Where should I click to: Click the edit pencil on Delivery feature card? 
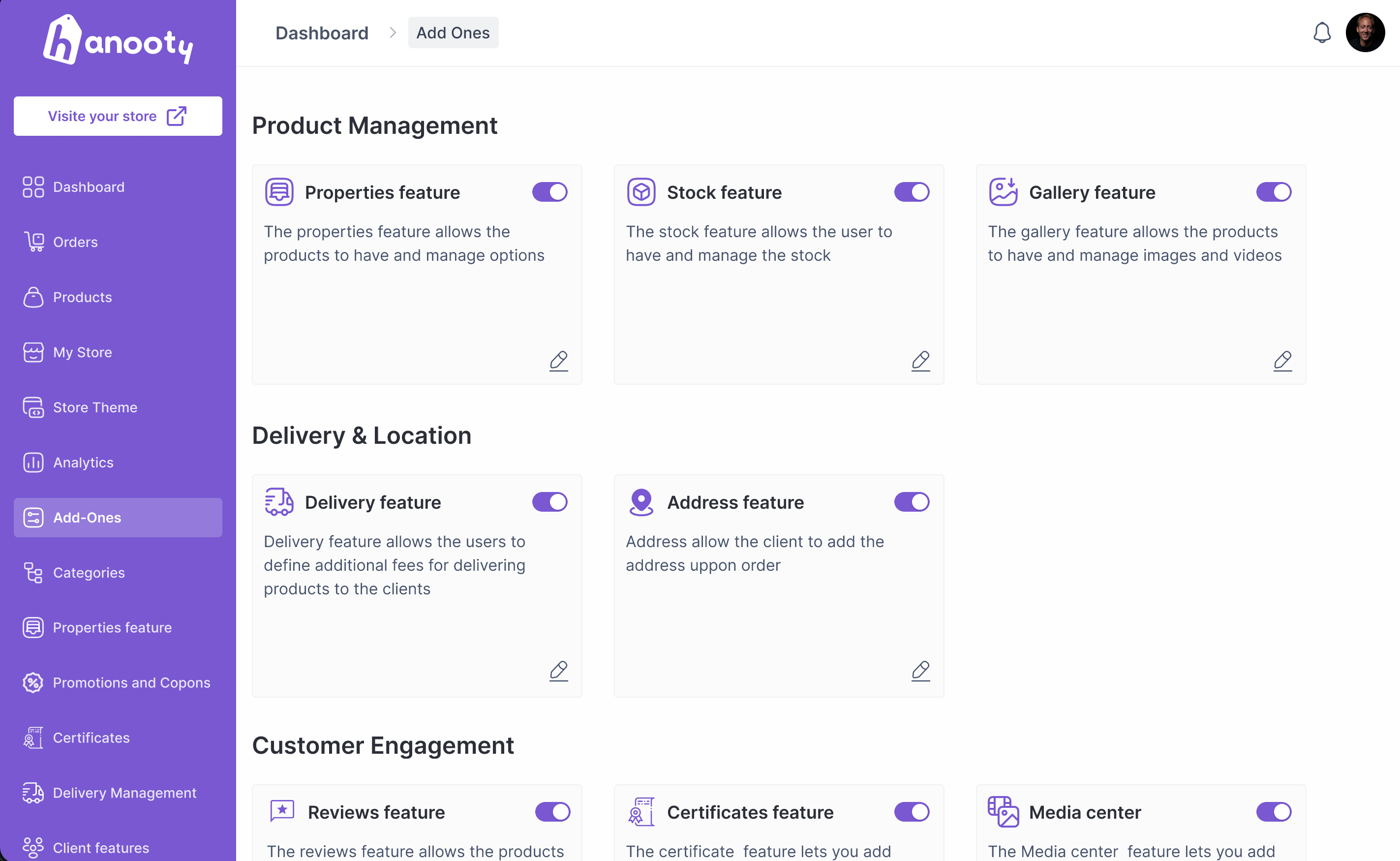coord(558,671)
